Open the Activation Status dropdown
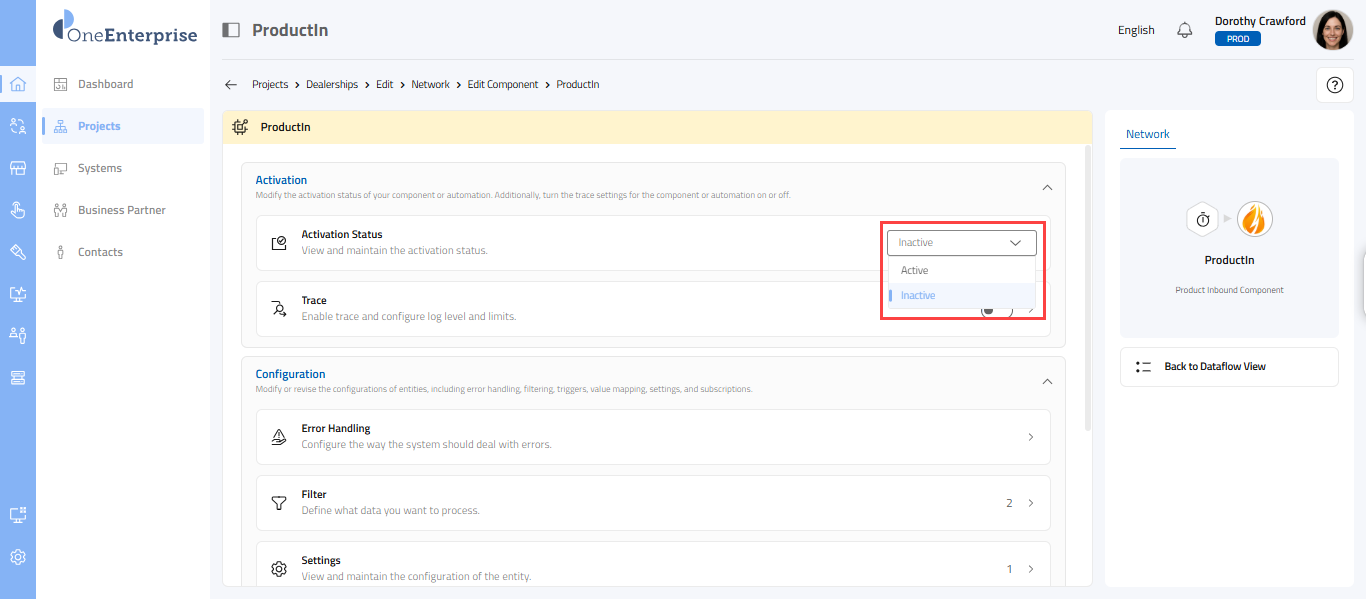This screenshot has width=1366, height=599. coord(961,243)
